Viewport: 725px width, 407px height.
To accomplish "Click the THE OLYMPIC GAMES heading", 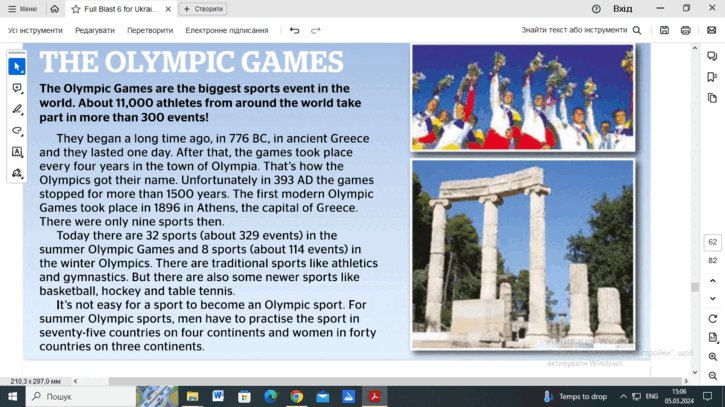I will click(x=191, y=62).
